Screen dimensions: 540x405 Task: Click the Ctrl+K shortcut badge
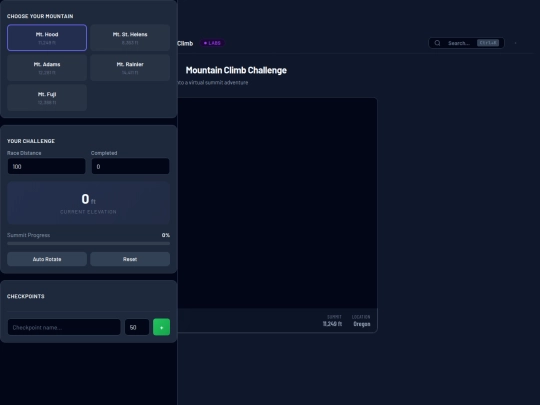click(488, 43)
